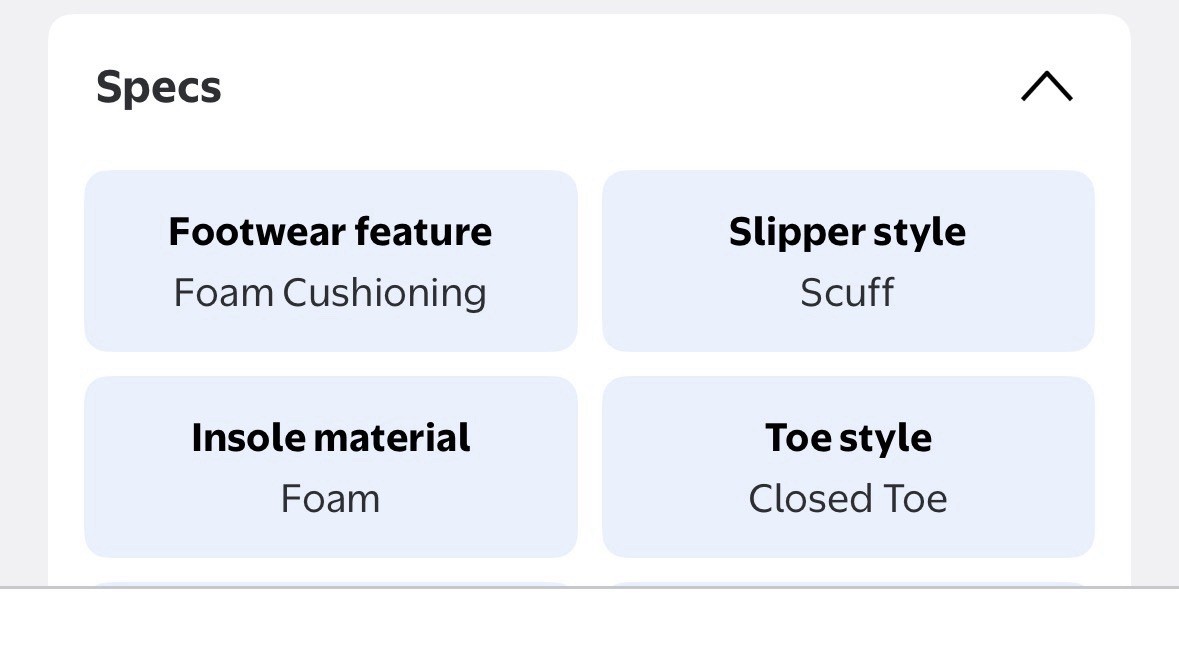Click the 'Scuff' value text
This screenshot has height=645, width=1179.
(847, 293)
